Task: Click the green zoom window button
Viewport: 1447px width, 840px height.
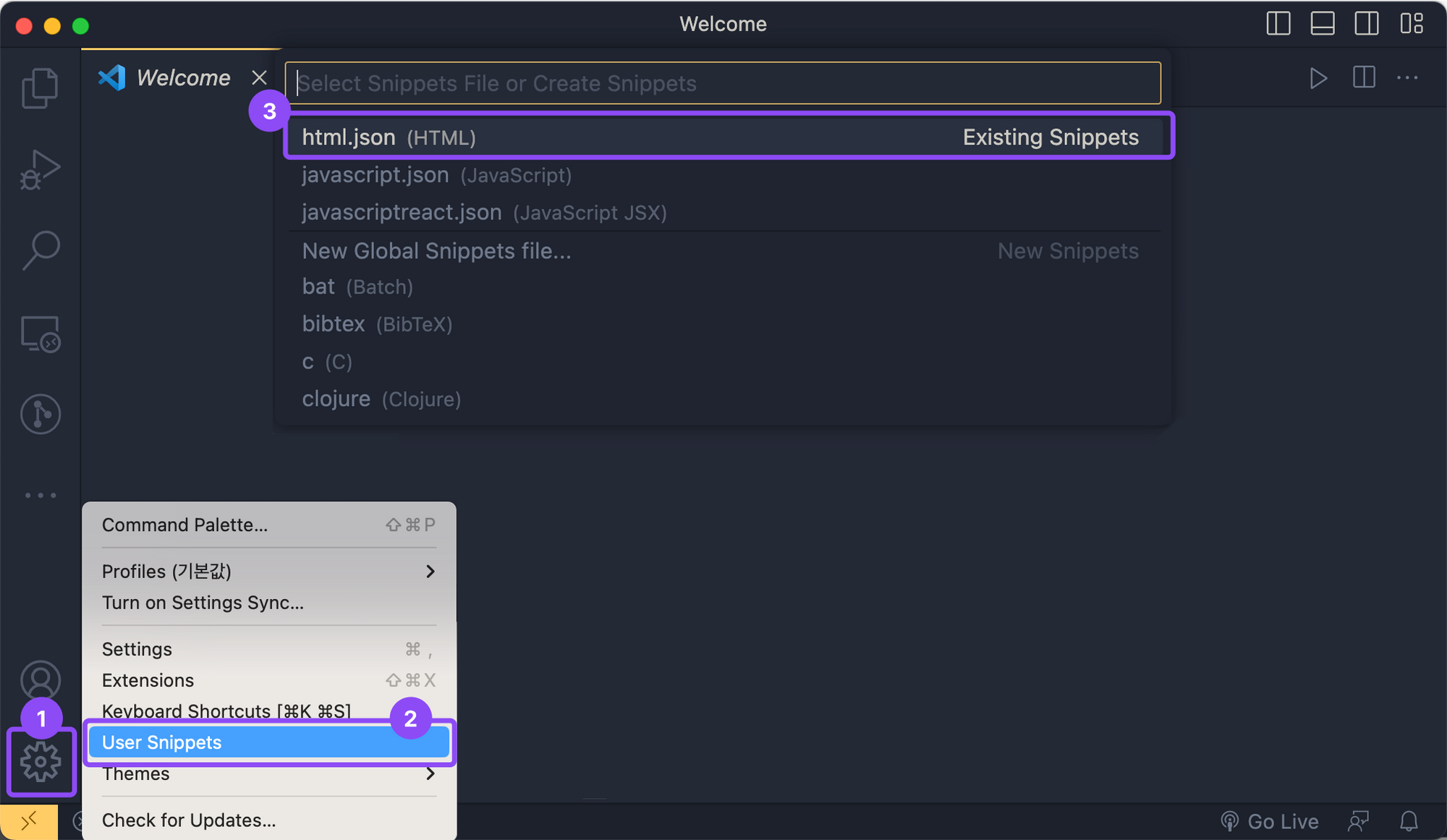Action: [x=80, y=26]
